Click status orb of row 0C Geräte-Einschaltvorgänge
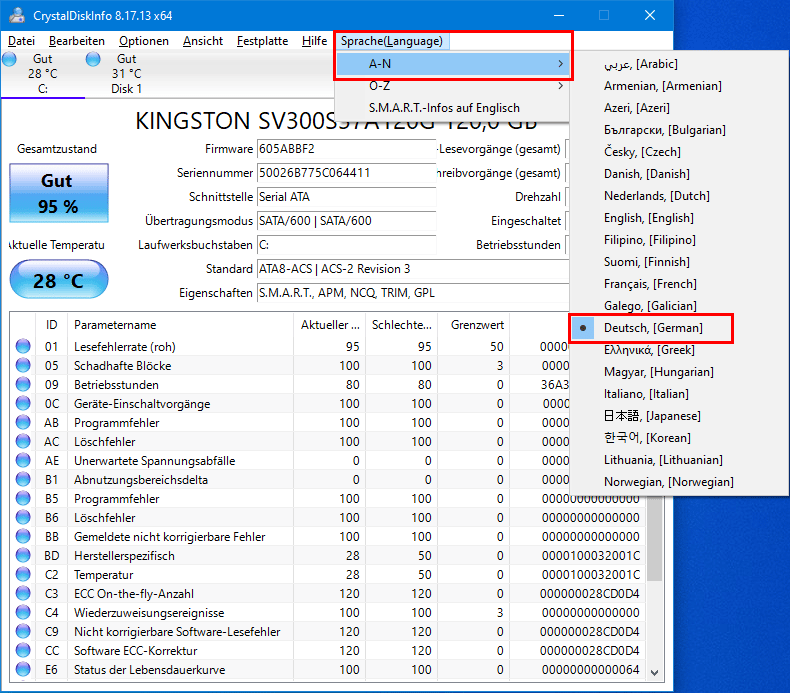This screenshot has height=693, width=790. (23, 403)
